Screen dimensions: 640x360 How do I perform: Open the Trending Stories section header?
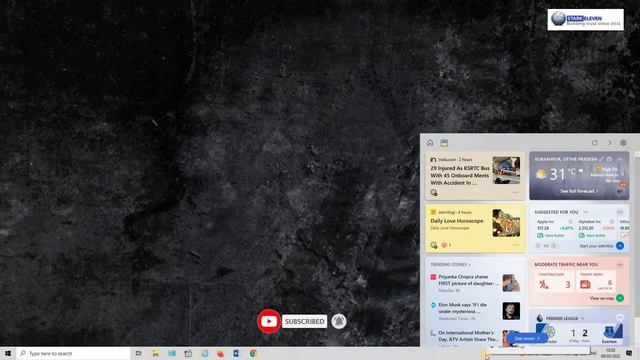click(x=450, y=264)
